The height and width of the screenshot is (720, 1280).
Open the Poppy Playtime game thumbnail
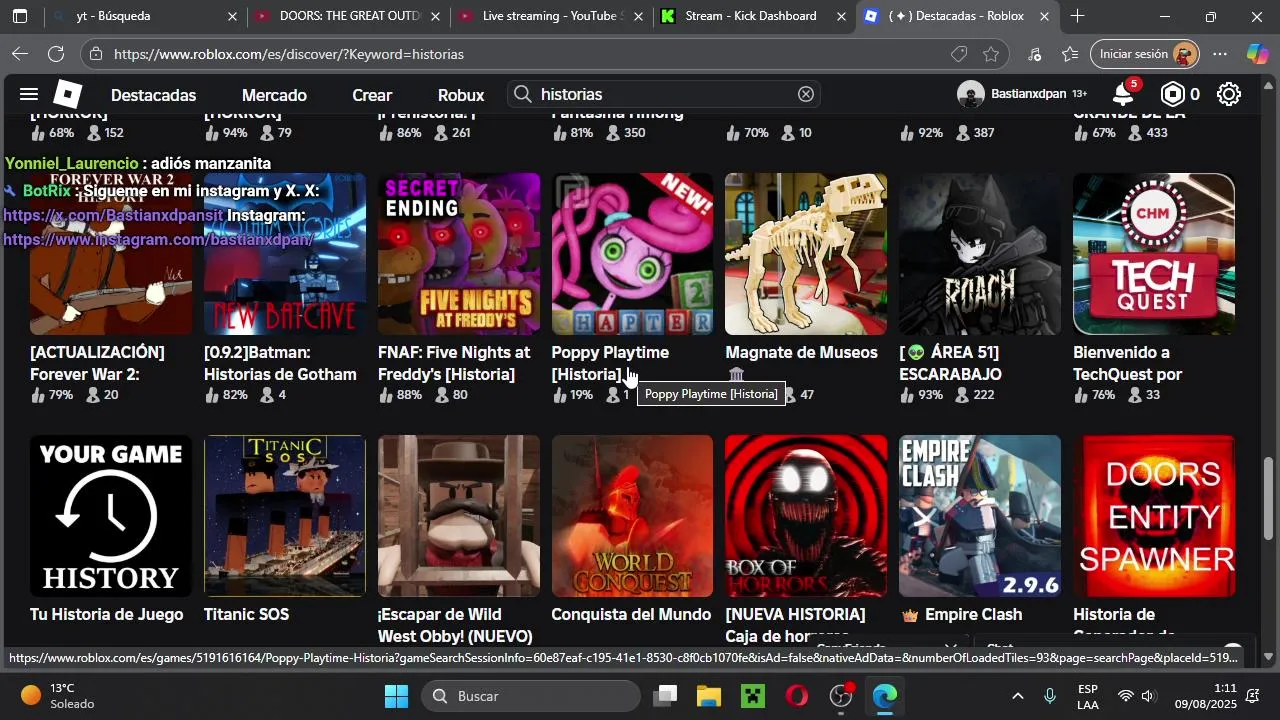(632, 254)
